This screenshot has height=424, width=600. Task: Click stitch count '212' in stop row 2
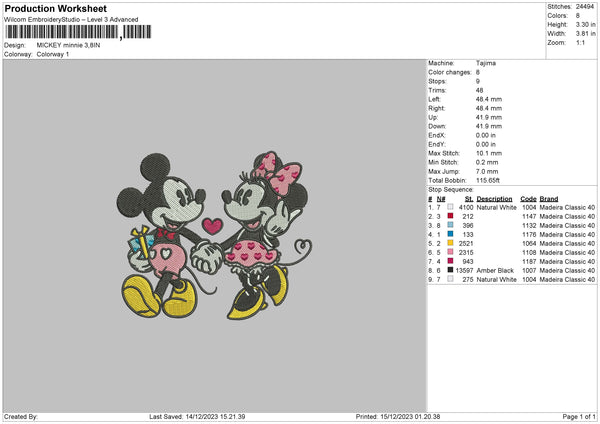tap(468, 216)
